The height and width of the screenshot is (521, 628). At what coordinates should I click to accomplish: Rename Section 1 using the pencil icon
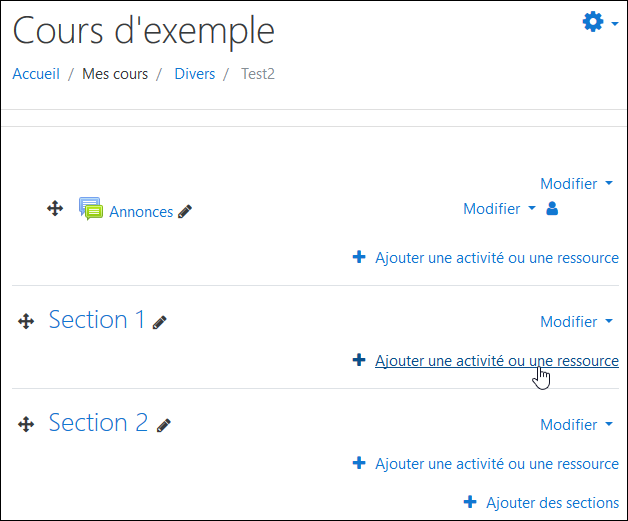(x=159, y=323)
